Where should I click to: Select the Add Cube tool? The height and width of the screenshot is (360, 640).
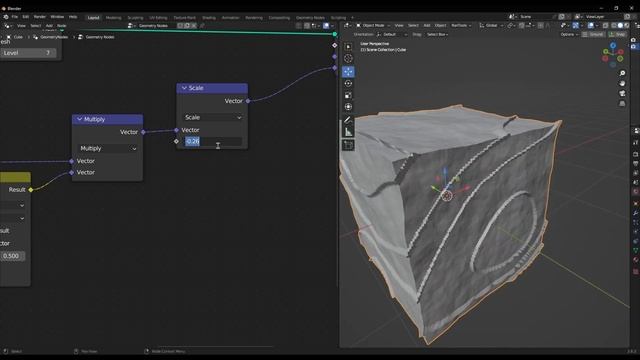point(348,145)
